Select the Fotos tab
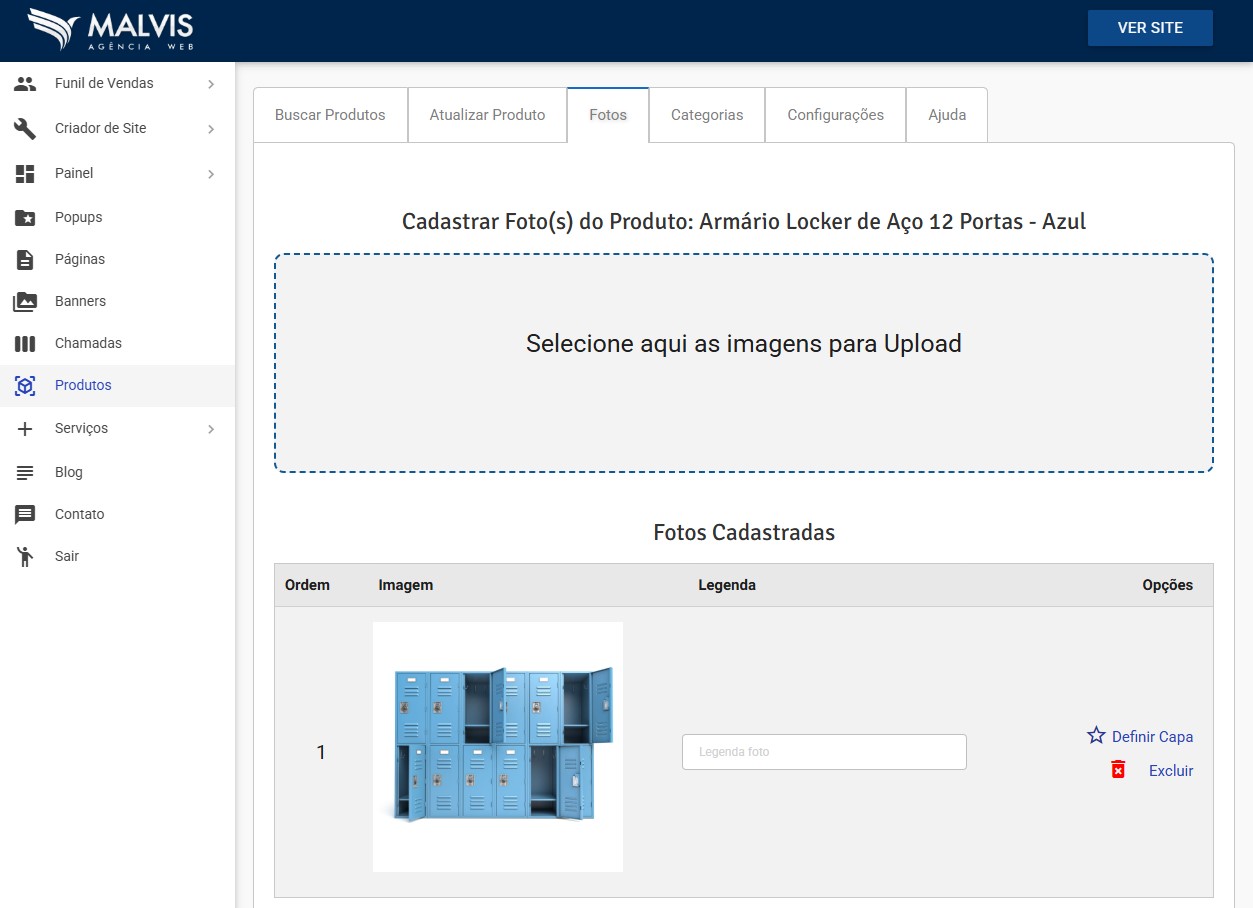 608,115
